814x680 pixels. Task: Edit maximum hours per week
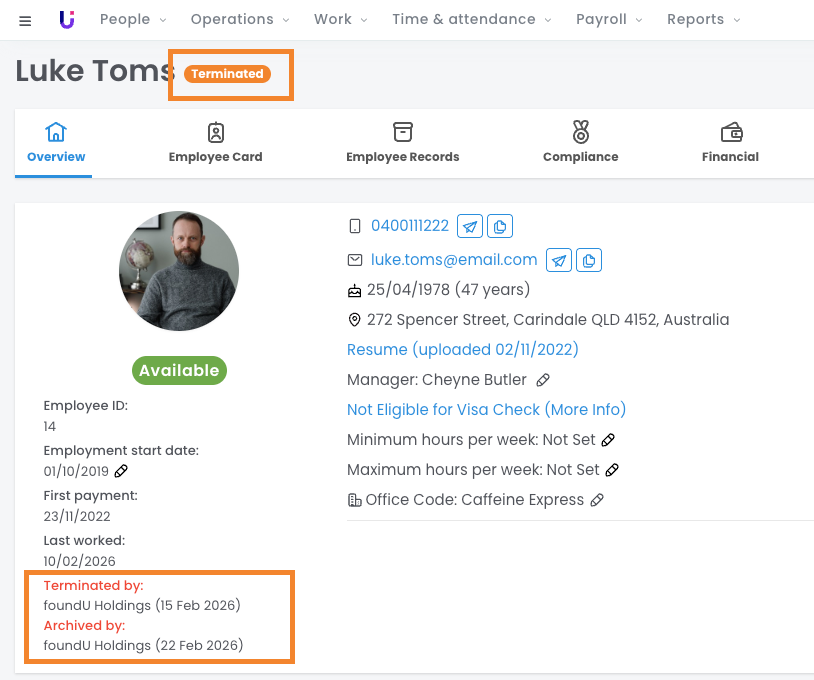click(612, 470)
